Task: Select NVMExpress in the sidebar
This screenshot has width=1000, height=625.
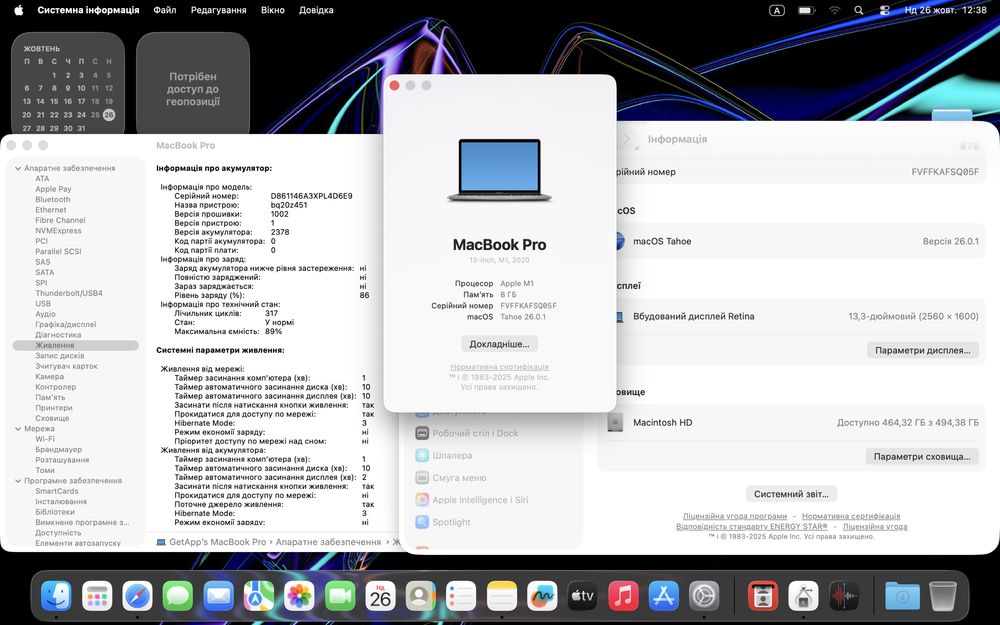Action: [x=58, y=231]
